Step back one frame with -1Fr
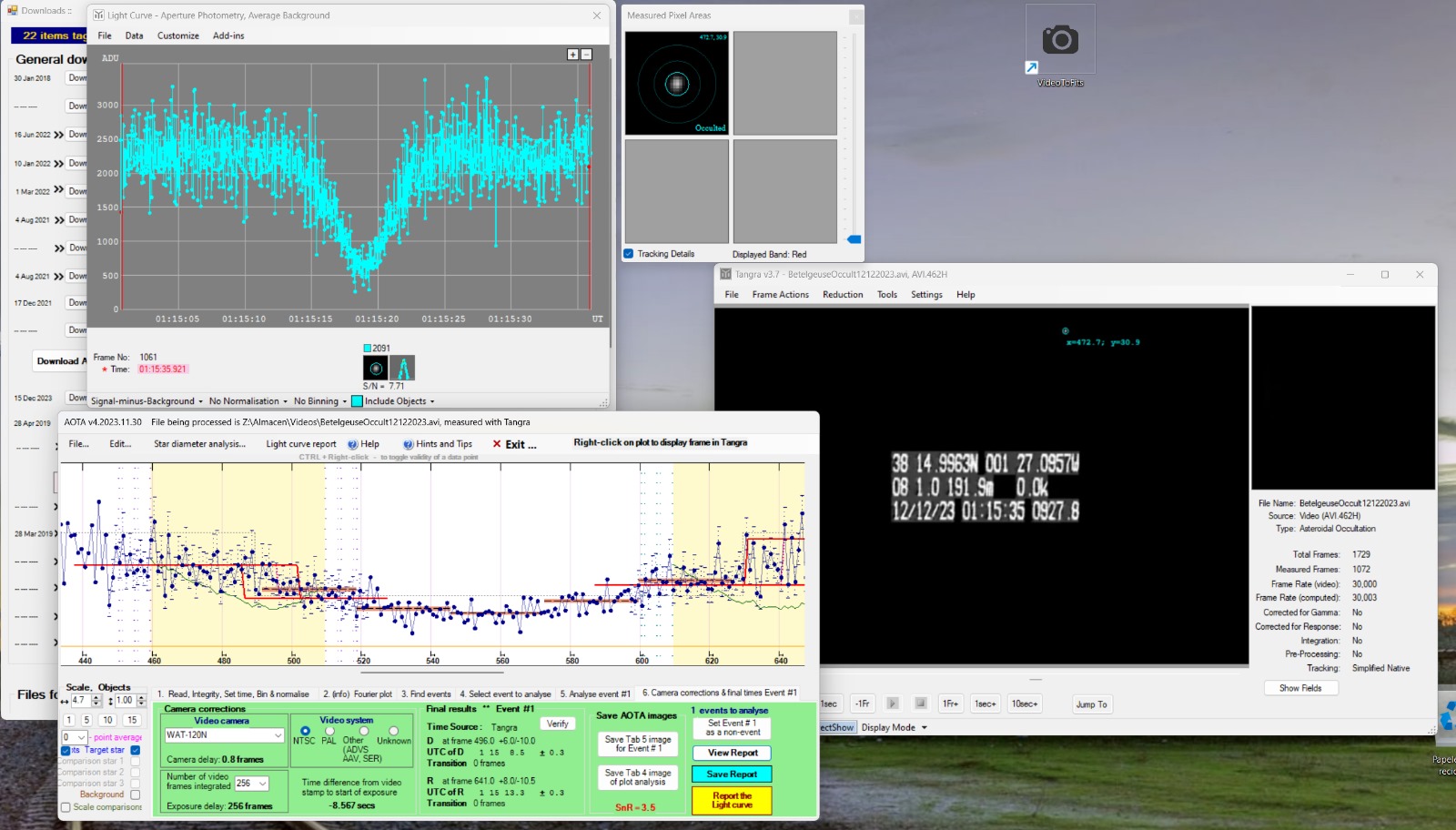1456x830 pixels. pos(862,703)
